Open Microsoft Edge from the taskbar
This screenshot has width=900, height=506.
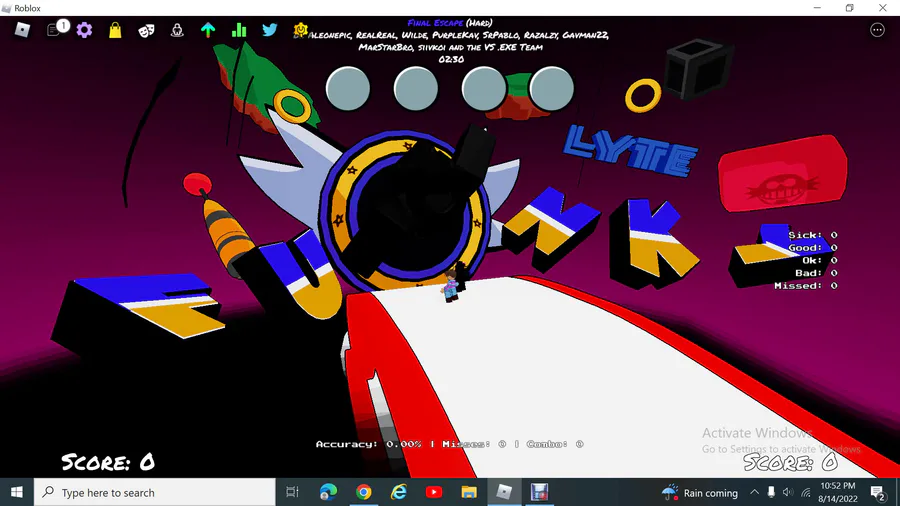(x=328, y=492)
